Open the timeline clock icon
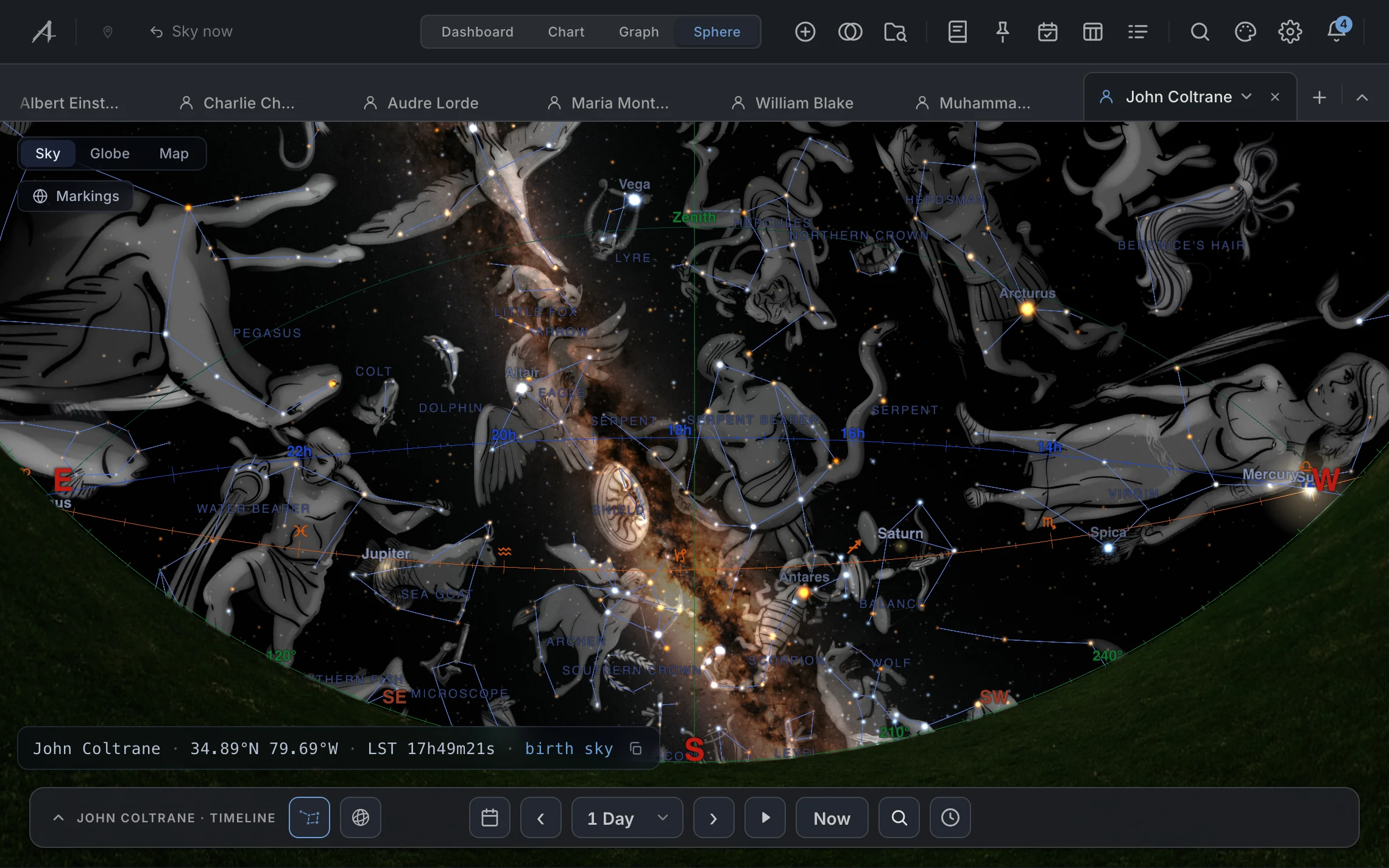The image size is (1389, 868). 950,817
